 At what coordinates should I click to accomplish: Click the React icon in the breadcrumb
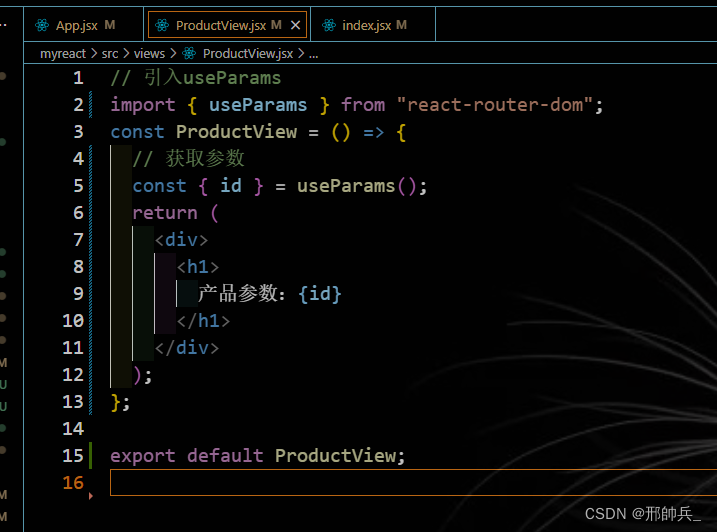click(x=189, y=54)
